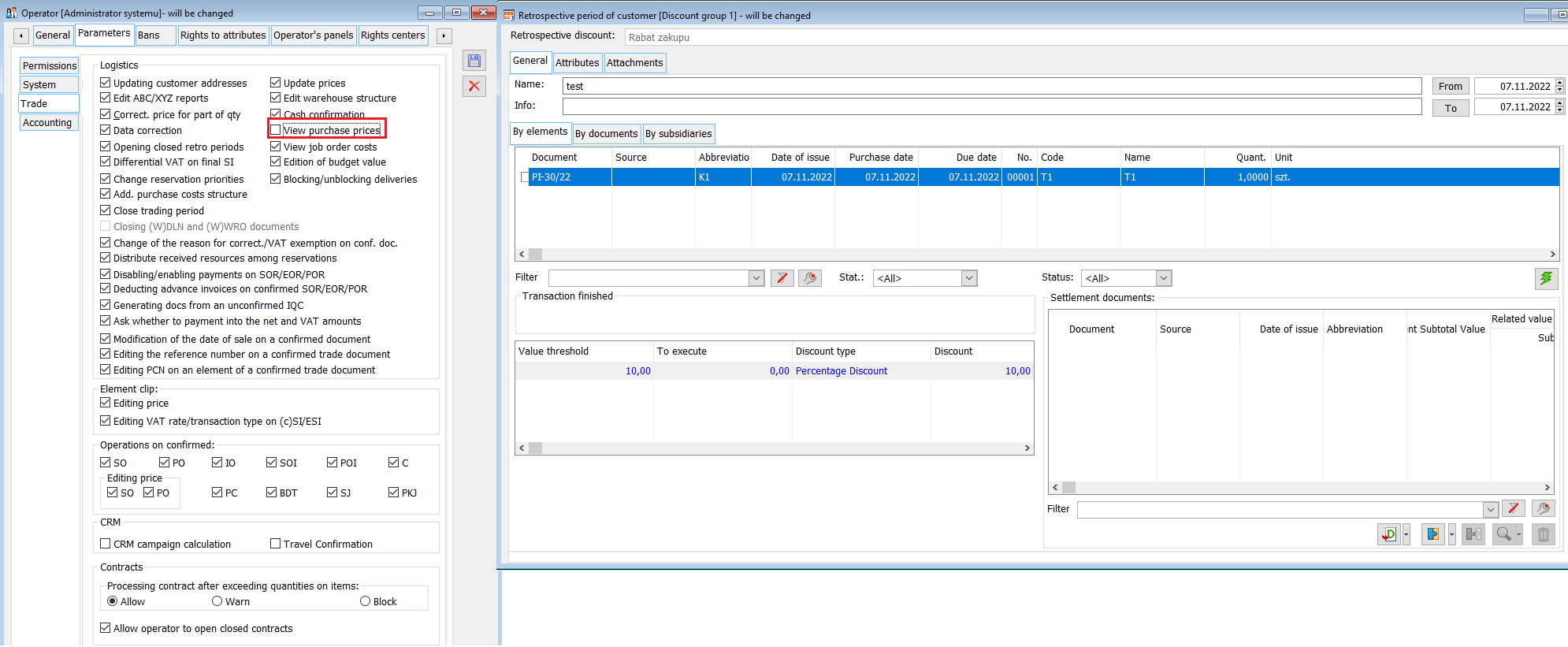Enable the View purchase prices checkbox

point(275,130)
